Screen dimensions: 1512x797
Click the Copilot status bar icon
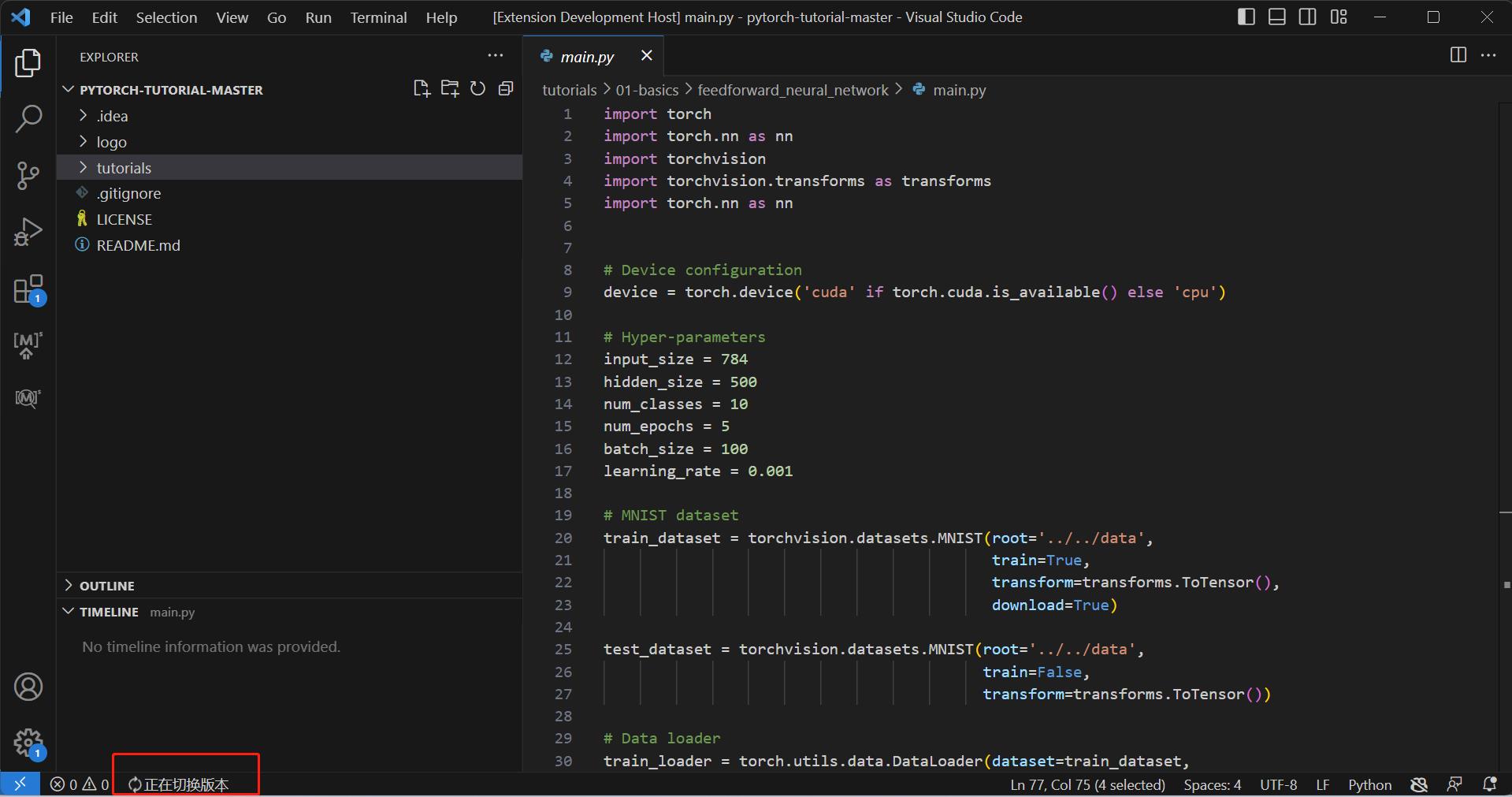[1419, 784]
